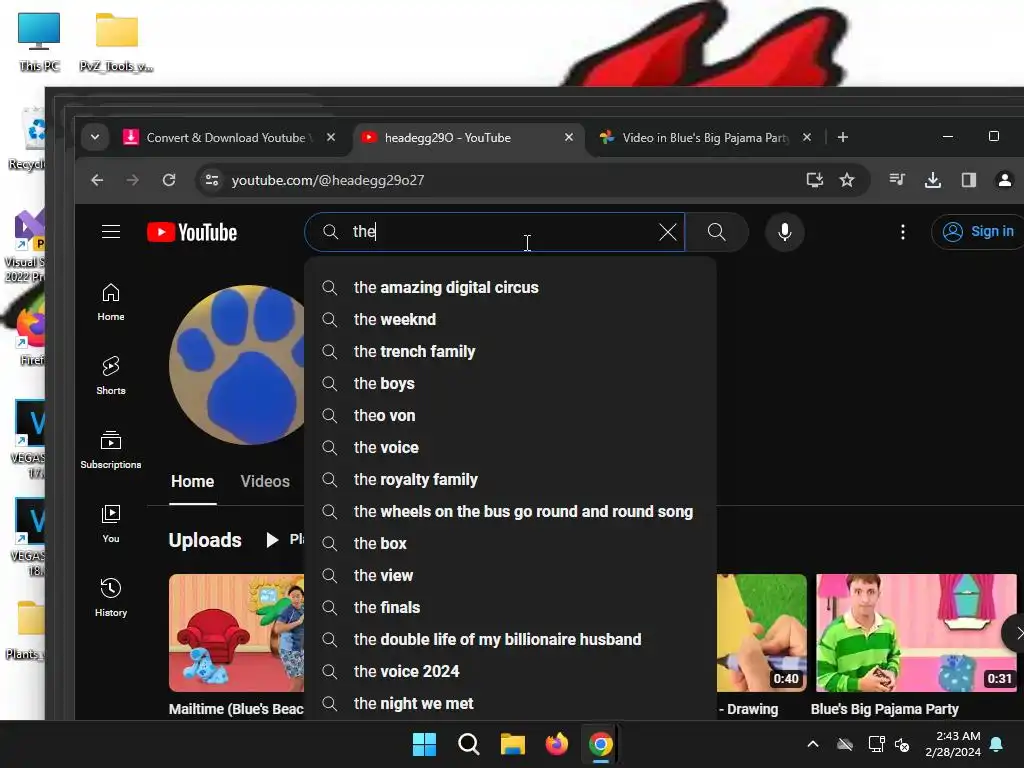This screenshot has height=768, width=1024.
Task: Open the taskbar clock showing 2:43 AM
Action: point(953,744)
